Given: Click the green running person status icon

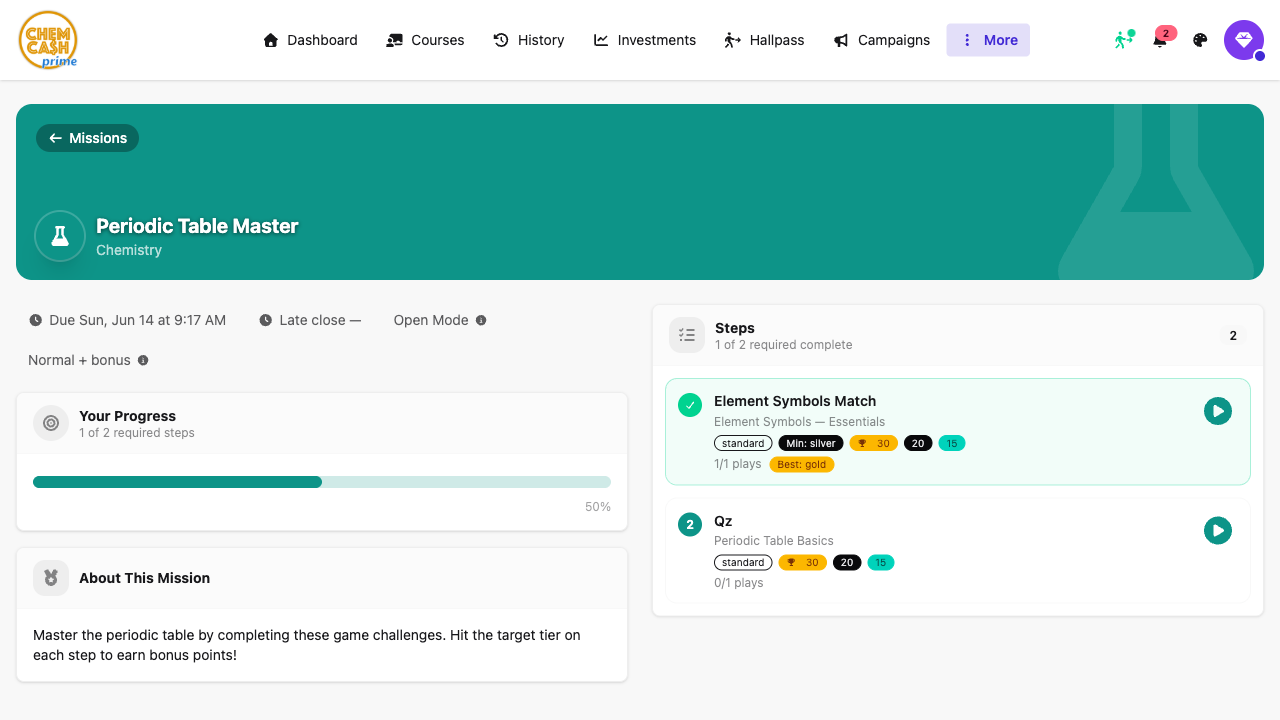Looking at the screenshot, I should (1125, 40).
